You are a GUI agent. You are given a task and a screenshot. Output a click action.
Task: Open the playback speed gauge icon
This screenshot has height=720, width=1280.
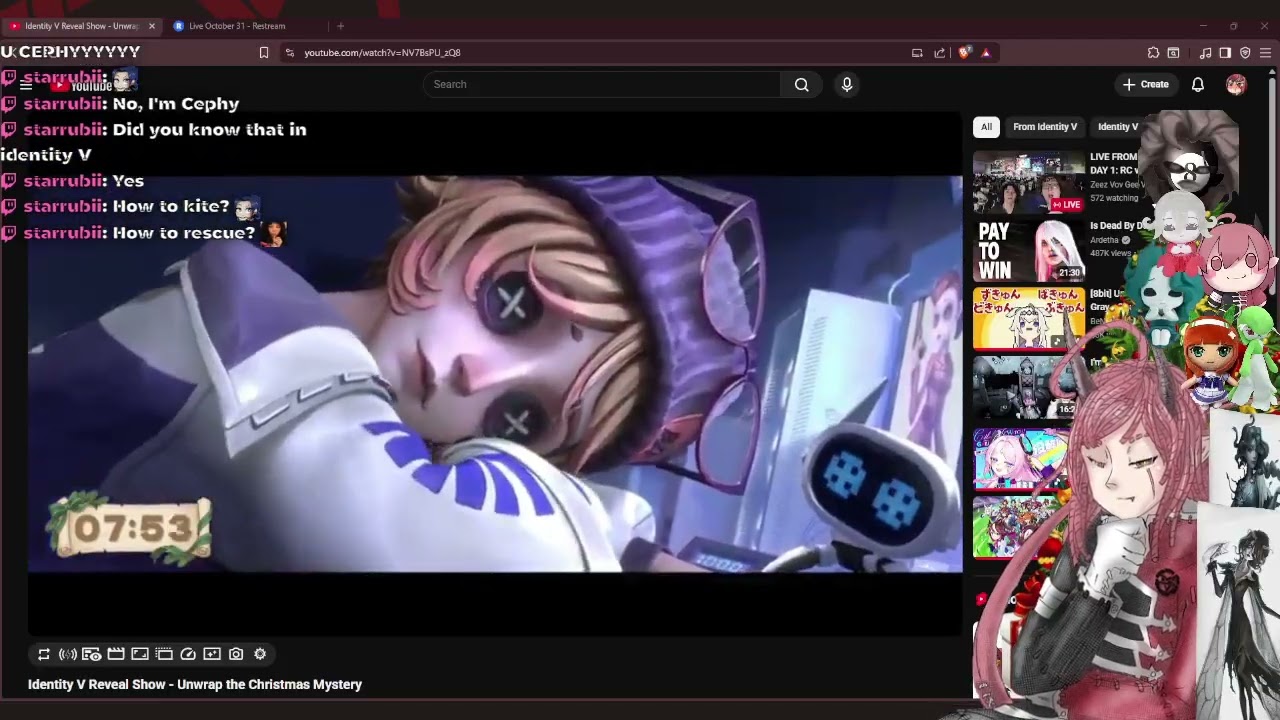click(188, 654)
